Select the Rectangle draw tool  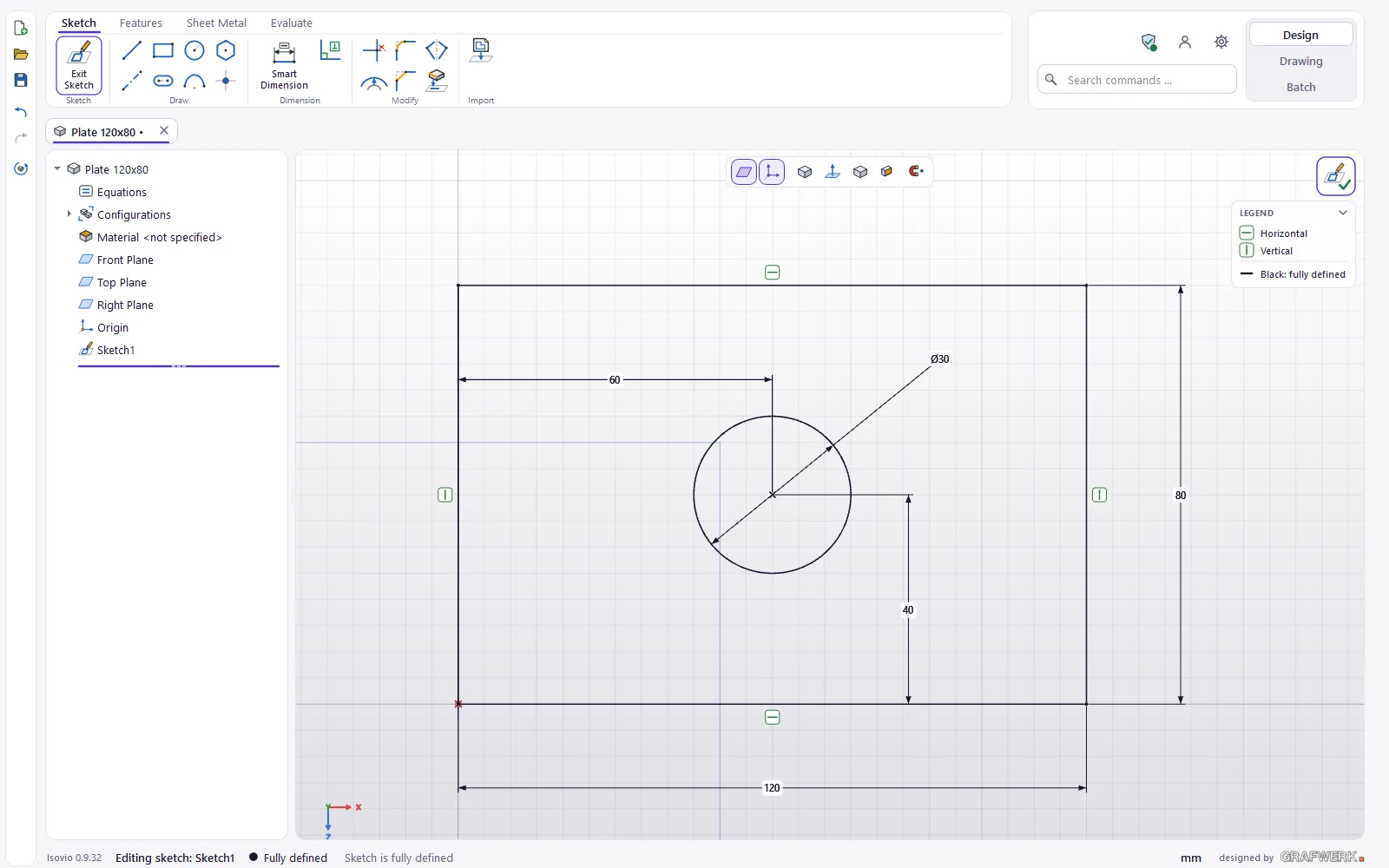163,50
